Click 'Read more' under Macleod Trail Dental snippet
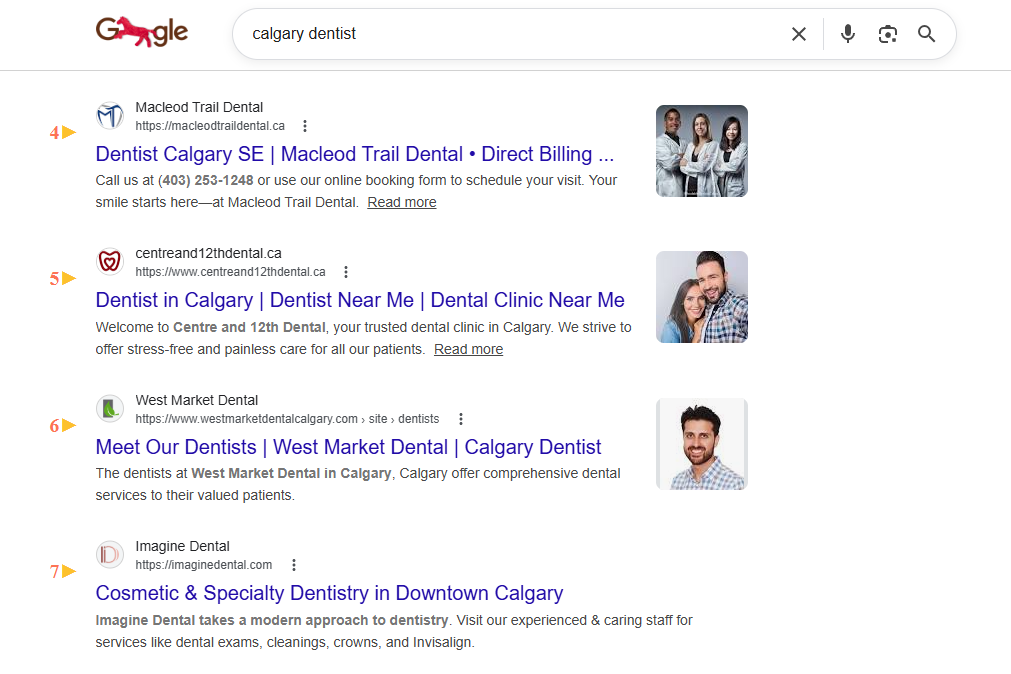 401,202
